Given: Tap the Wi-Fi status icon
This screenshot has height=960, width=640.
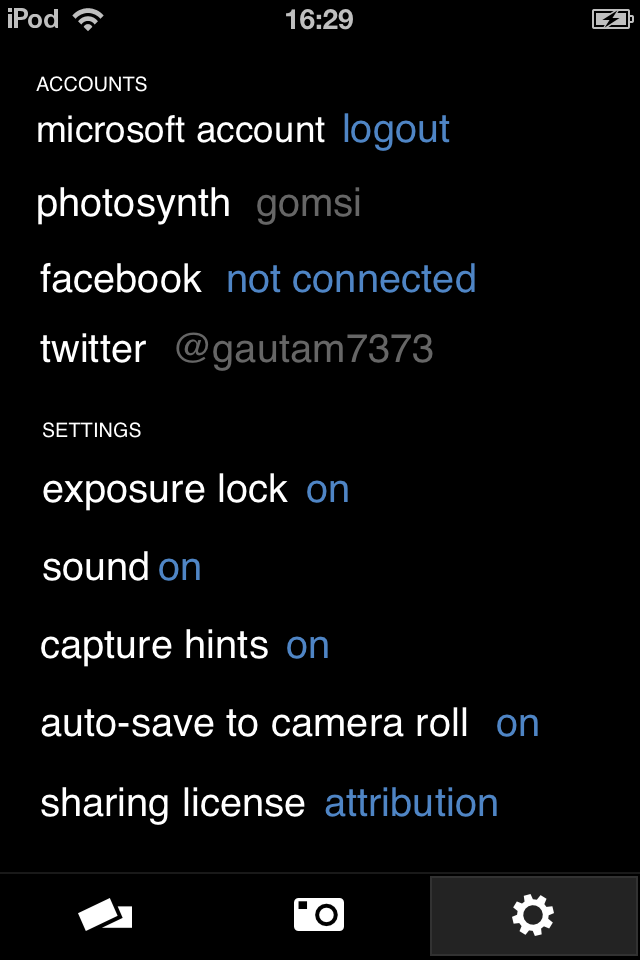Looking at the screenshot, I should (89, 20).
